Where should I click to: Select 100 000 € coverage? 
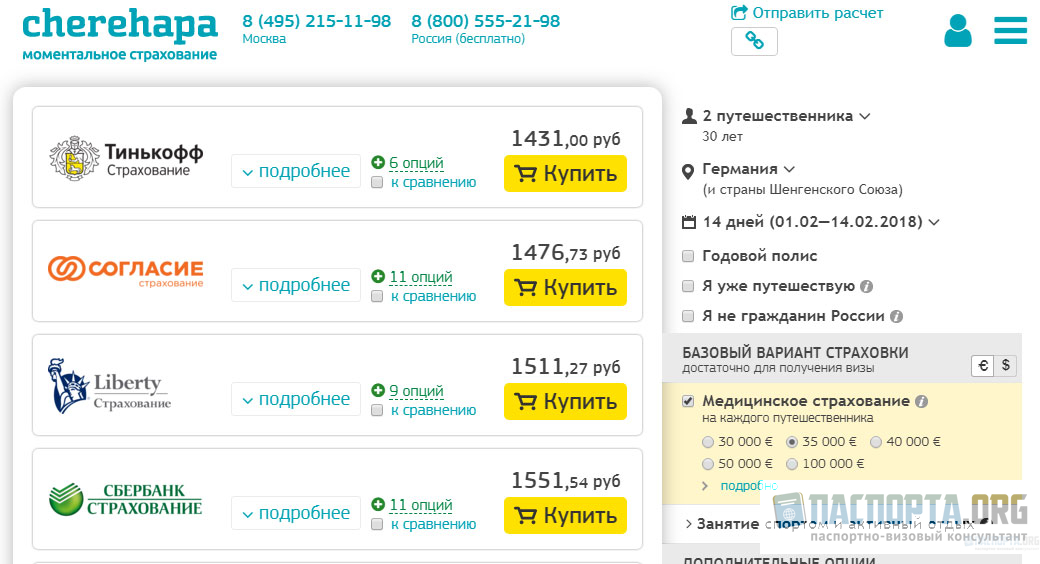pos(791,464)
